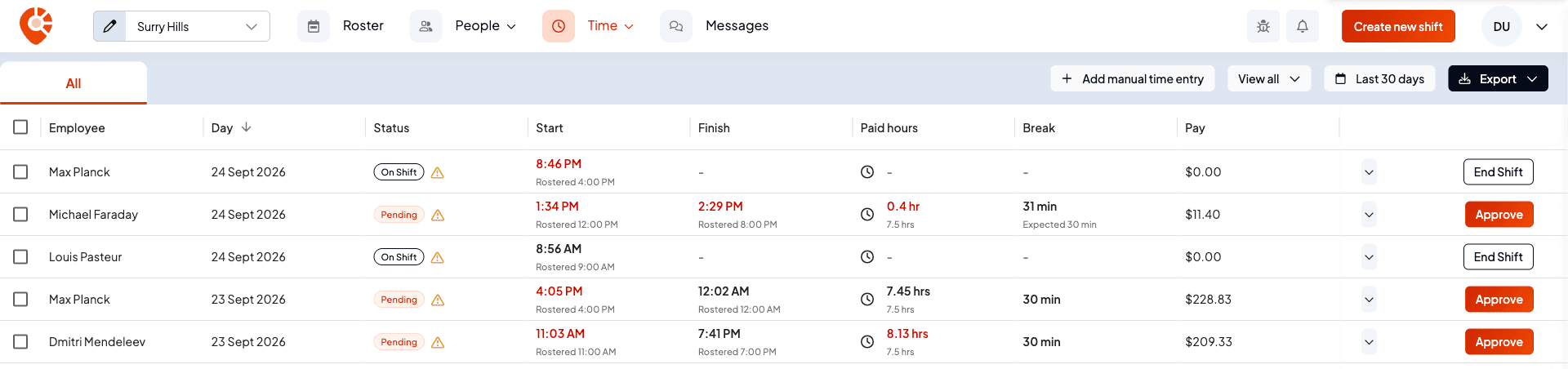This screenshot has width=1568, height=369.
Task: Click the Roster calendar icon
Action: coord(314,26)
